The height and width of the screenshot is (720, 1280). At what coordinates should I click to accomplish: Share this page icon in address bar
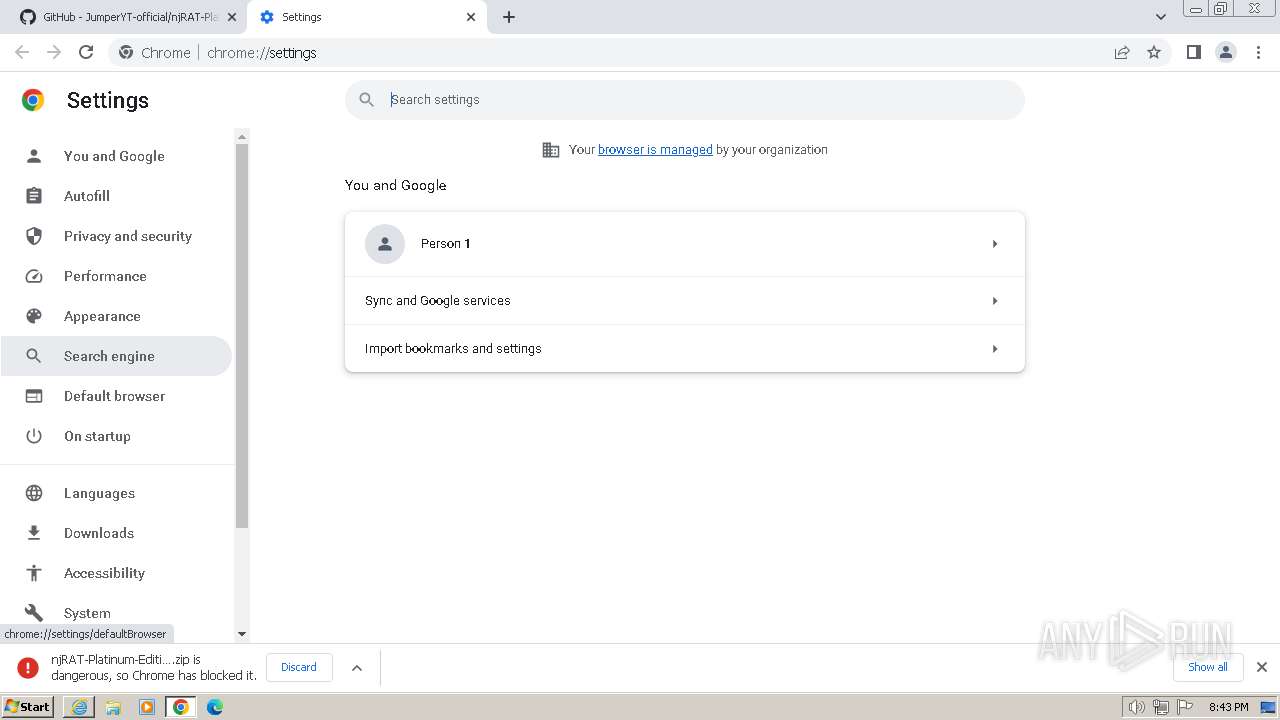1122,52
